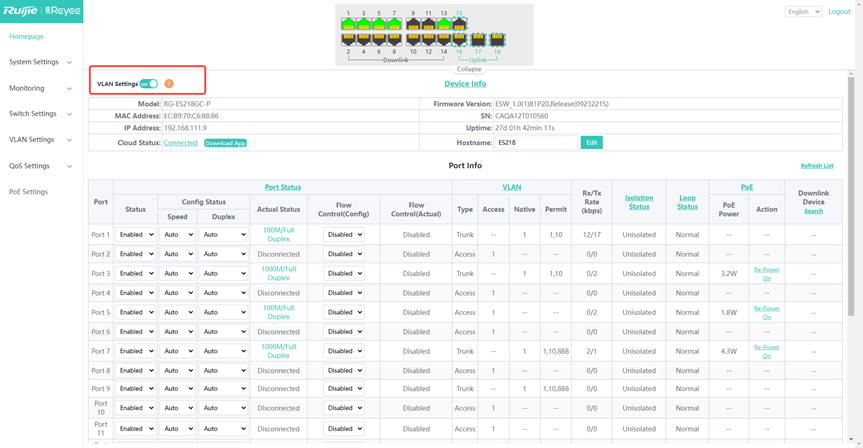863x448 pixels.
Task: Click the Download App button
Action: click(x=225, y=143)
